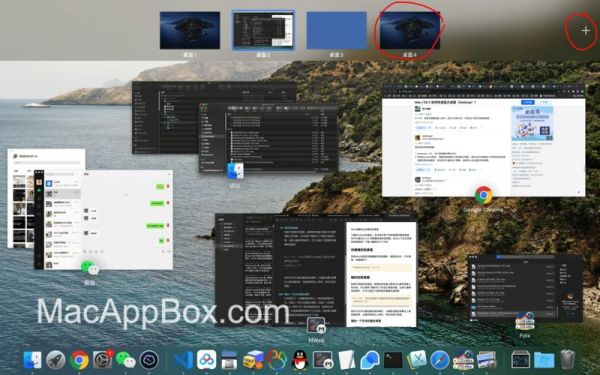Select the highlighted Desktop 2 space
The height and width of the screenshot is (375, 600).
pos(263,30)
